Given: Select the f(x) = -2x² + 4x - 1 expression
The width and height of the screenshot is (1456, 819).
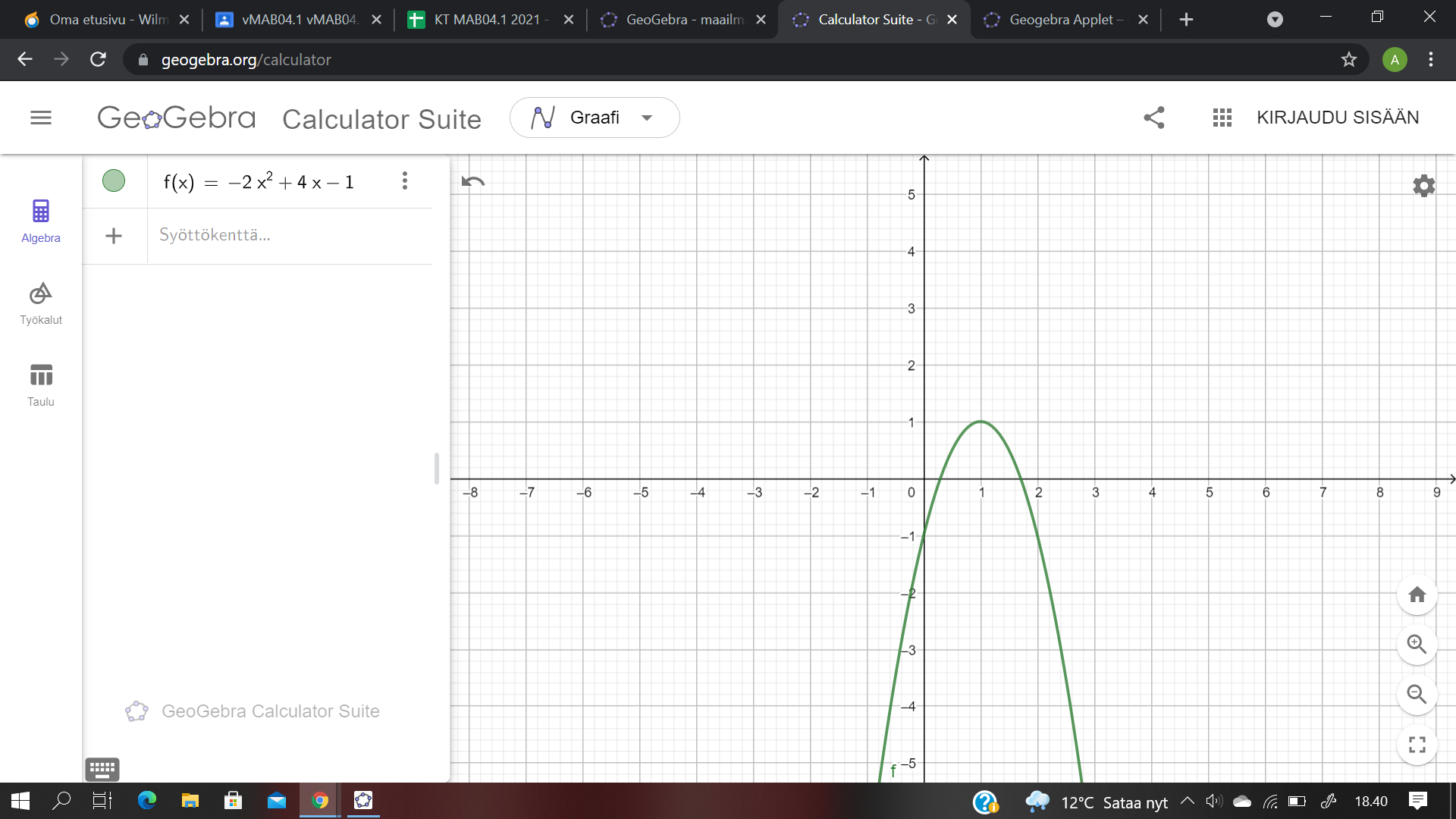Looking at the screenshot, I should click(x=259, y=182).
